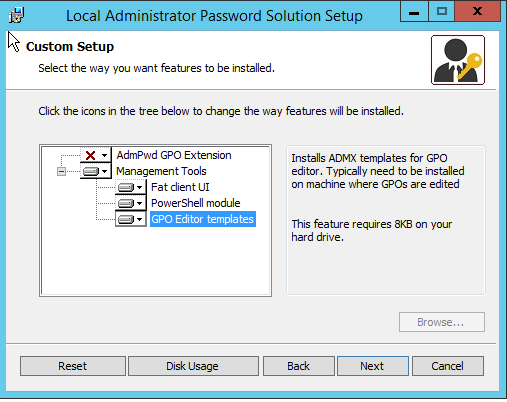
Task: Click the drive icon beside GPO Editor templates
Action: (x=126, y=219)
